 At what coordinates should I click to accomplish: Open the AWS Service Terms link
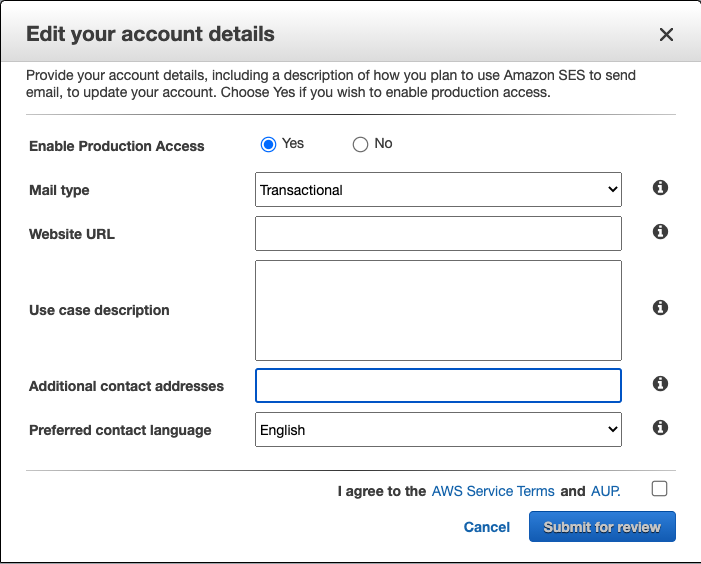pyautogui.click(x=493, y=491)
